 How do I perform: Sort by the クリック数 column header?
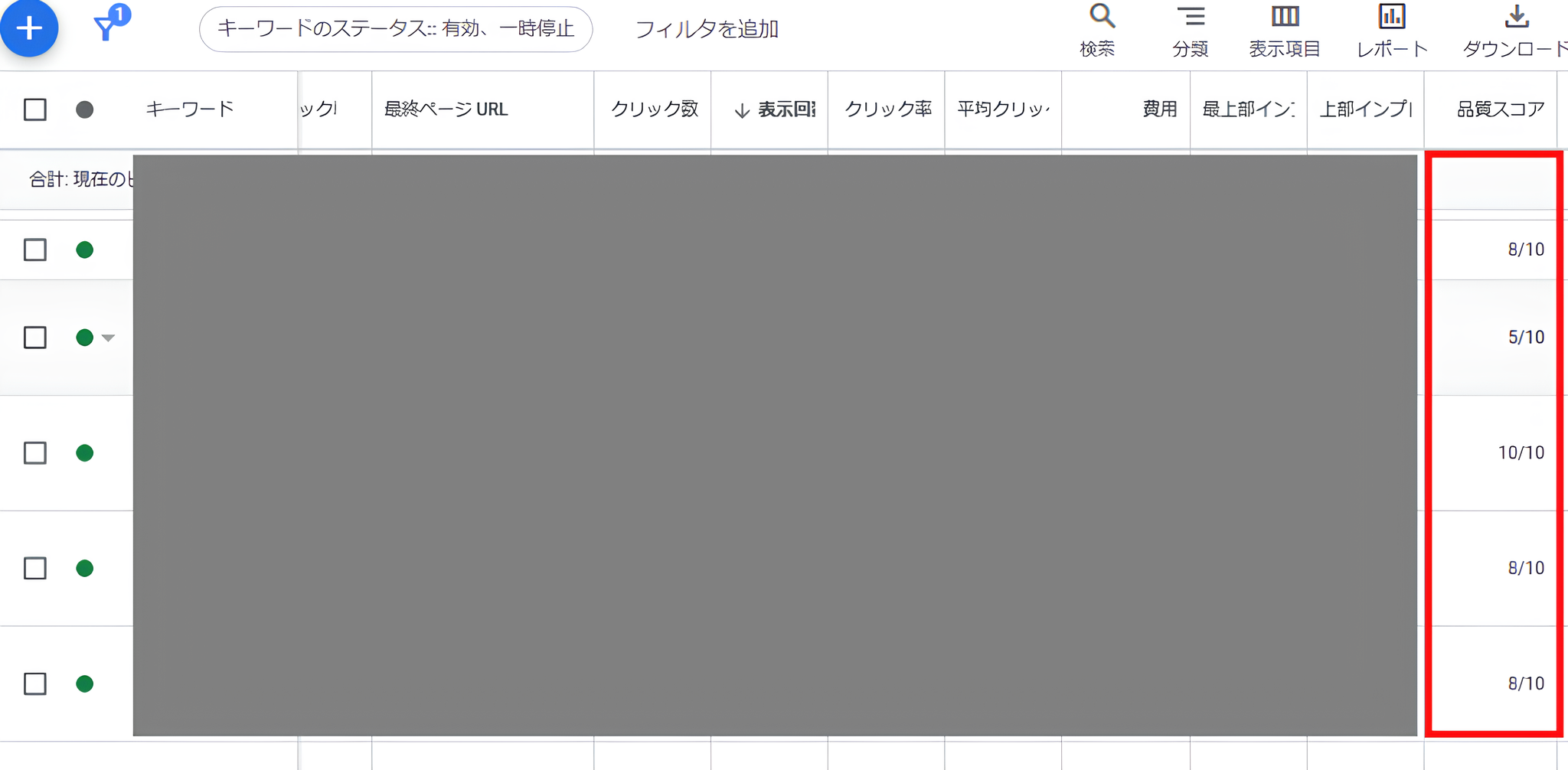click(x=654, y=109)
